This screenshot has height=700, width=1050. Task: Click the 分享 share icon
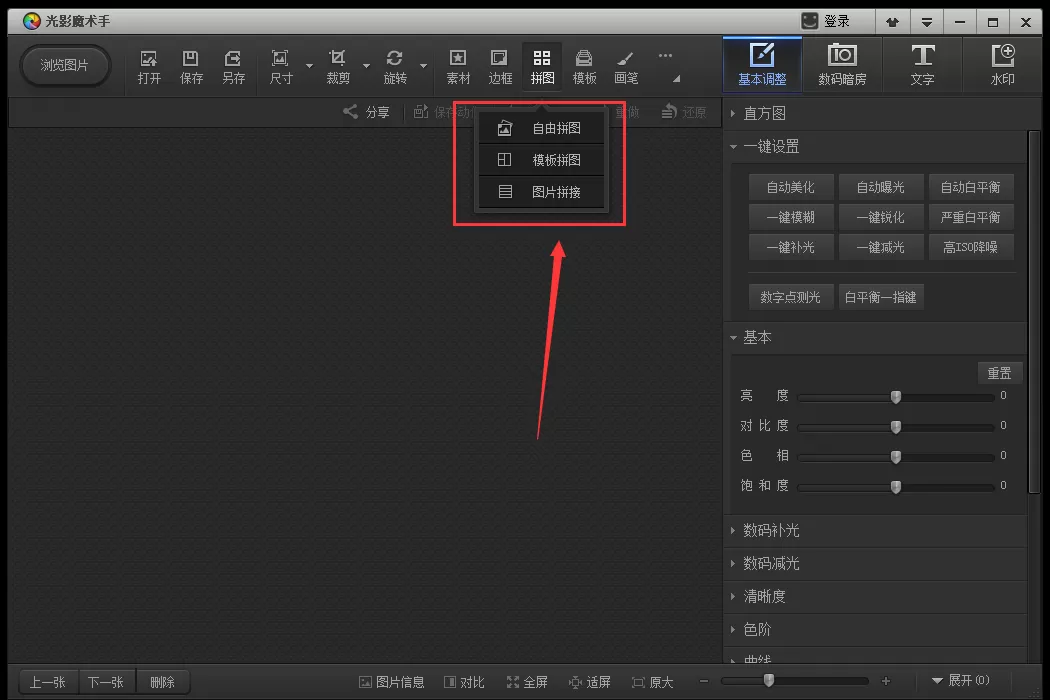tap(366, 112)
